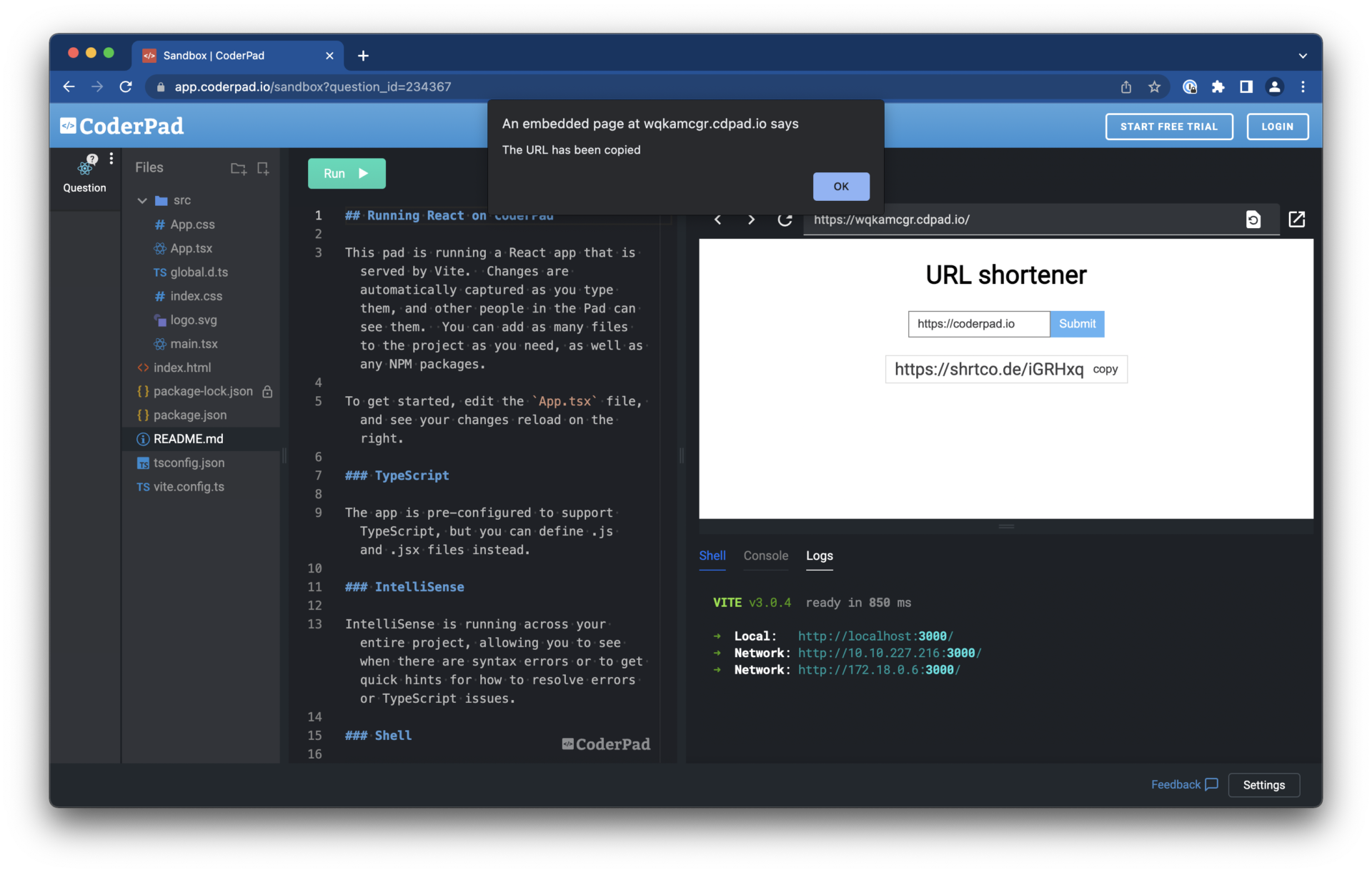Open the sidebar three-dot options menu
This screenshot has height=873, width=1372.
click(x=111, y=159)
